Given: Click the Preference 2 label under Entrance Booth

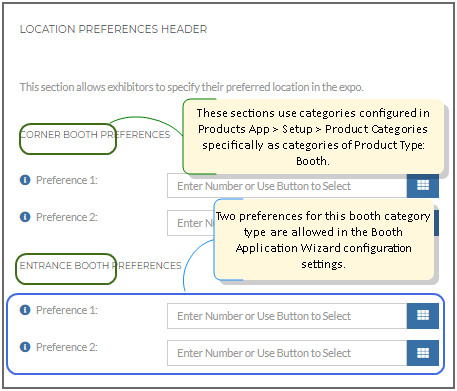Looking at the screenshot, I should (67, 347).
